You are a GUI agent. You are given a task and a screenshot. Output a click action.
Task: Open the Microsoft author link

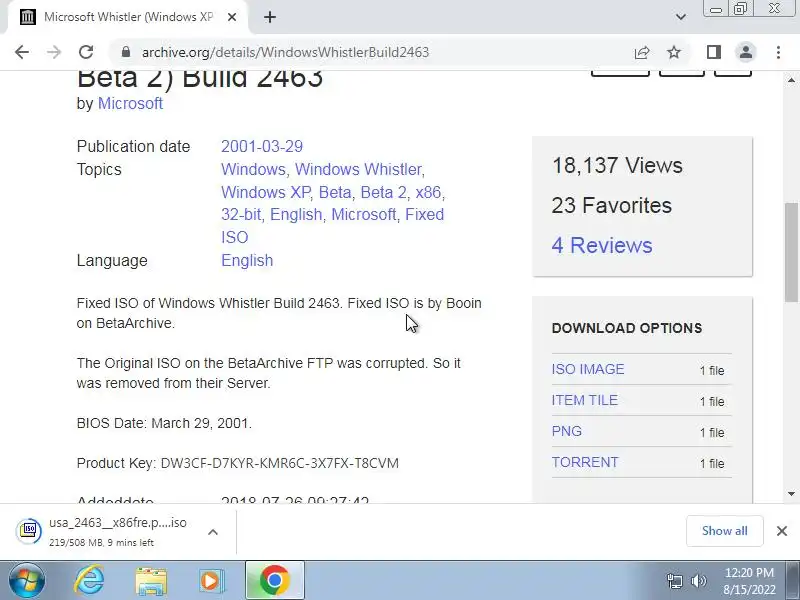(x=130, y=104)
